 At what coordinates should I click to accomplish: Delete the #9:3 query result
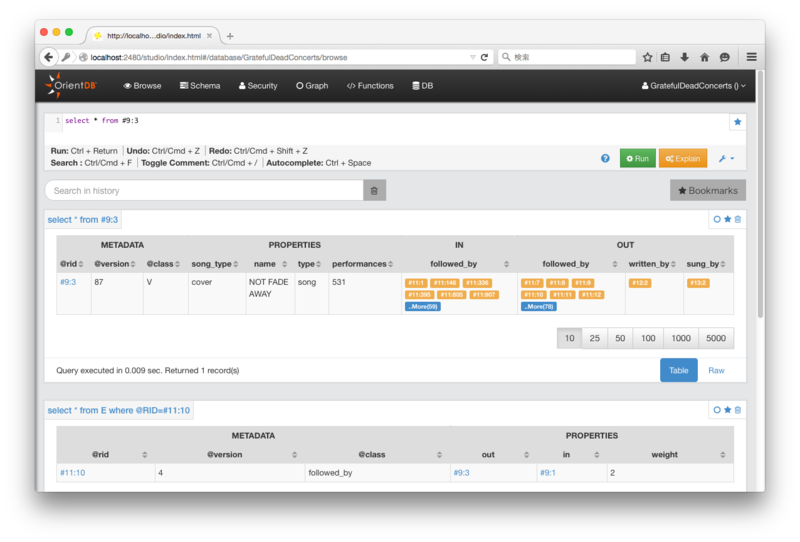tap(738, 219)
